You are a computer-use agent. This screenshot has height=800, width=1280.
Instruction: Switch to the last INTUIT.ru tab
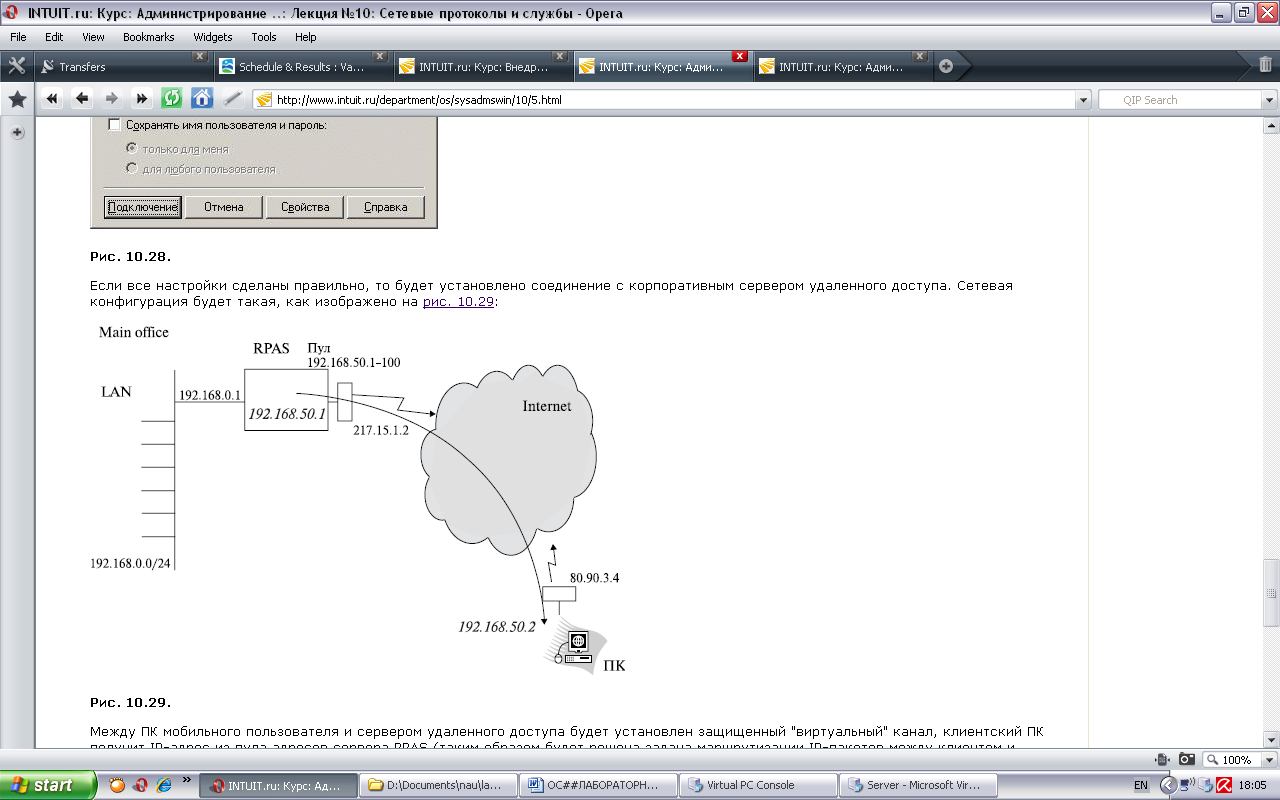click(842, 67)
